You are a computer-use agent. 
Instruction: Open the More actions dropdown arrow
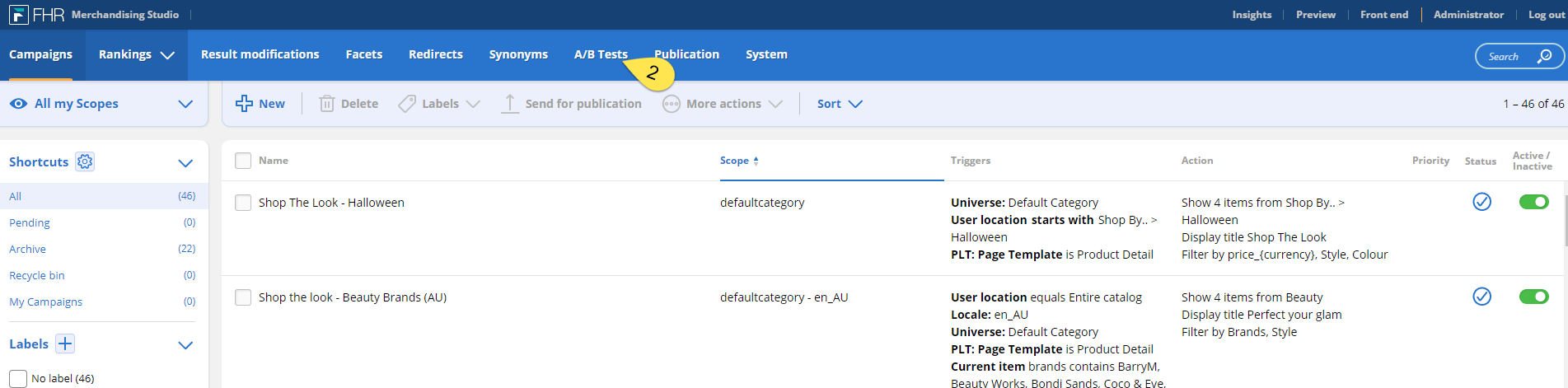tap(775, 104)
